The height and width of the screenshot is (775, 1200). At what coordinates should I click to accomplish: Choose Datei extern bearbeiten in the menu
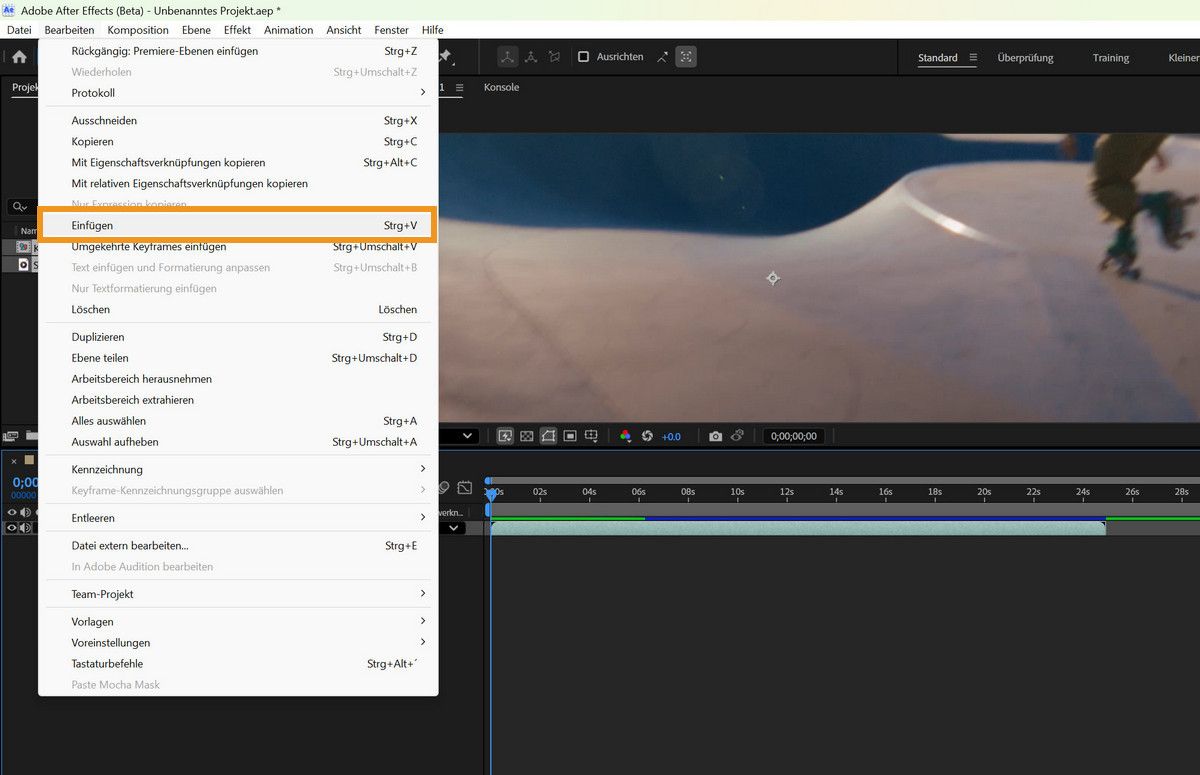coord(238,545)
